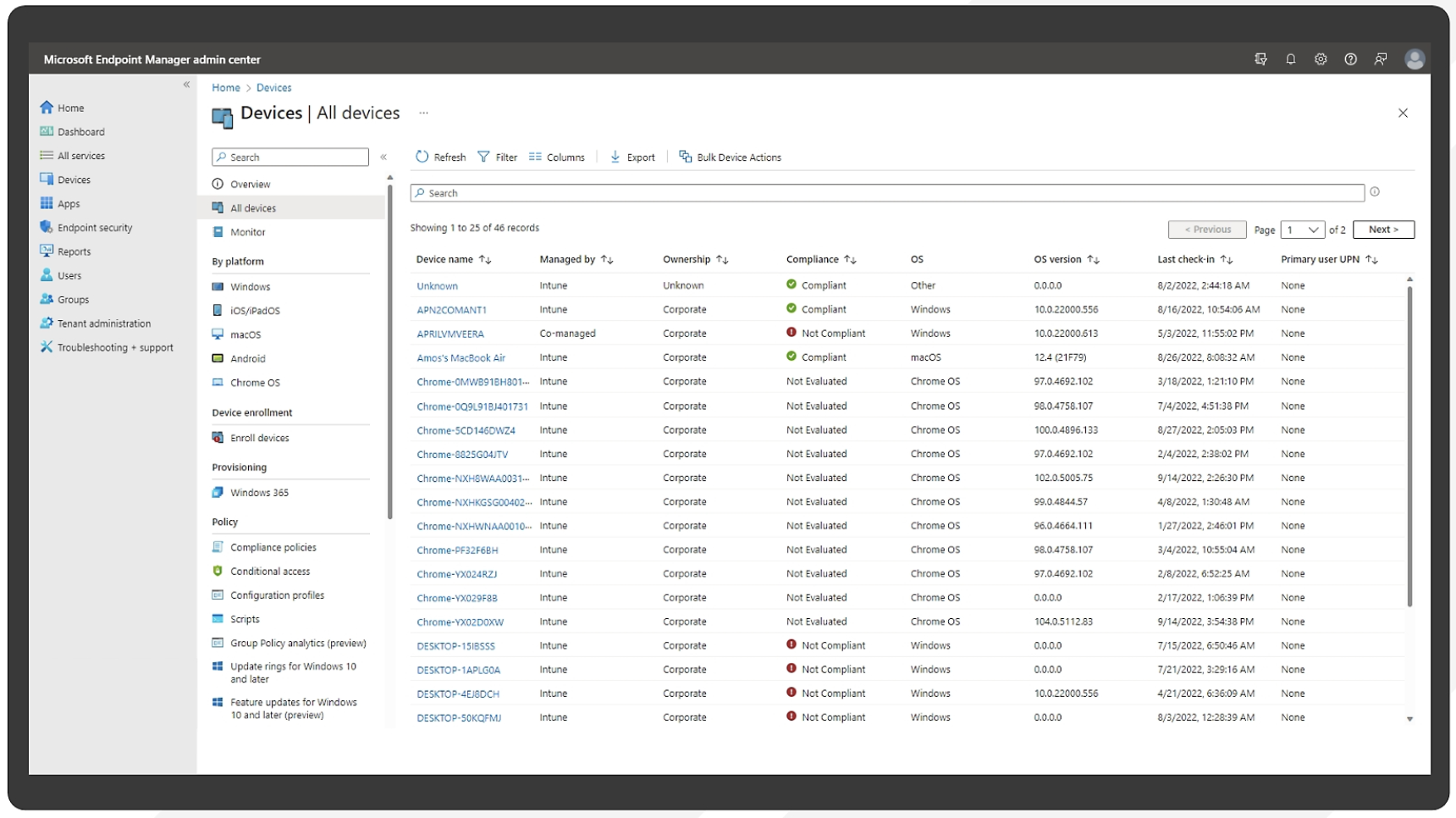This screenshot has width=1456, height=818.
Task: Click the device table search field
Action: 887,193
